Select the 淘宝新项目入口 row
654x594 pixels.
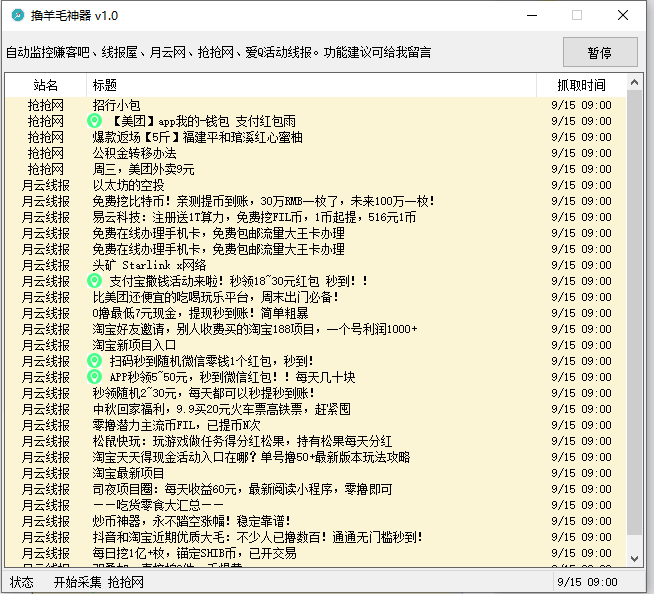134,345
